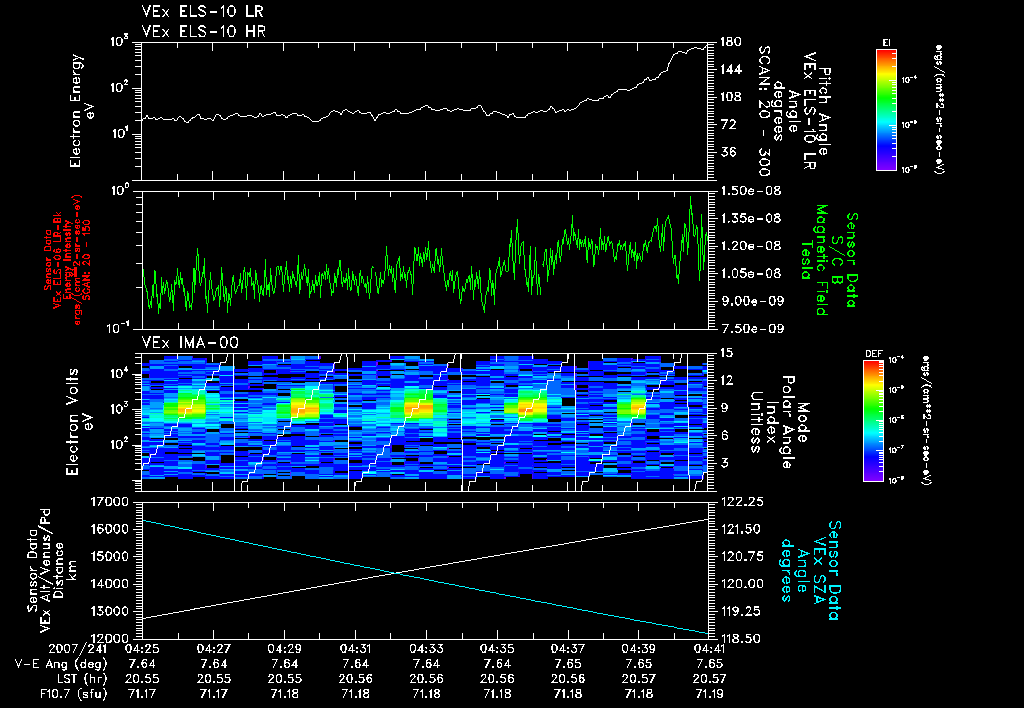1024x708 pixels.
Task: Click the 04:33 time tick label
Action: pyautogui.click(x=426, y=649)
